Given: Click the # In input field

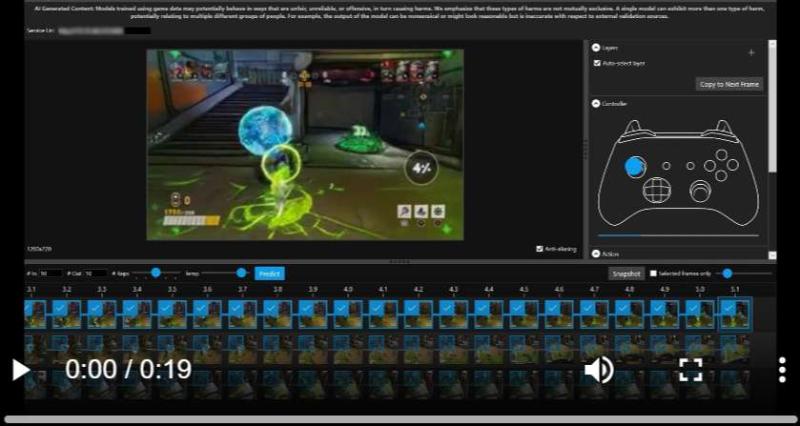Looking at the screenshot, I should tap(51, 273).
